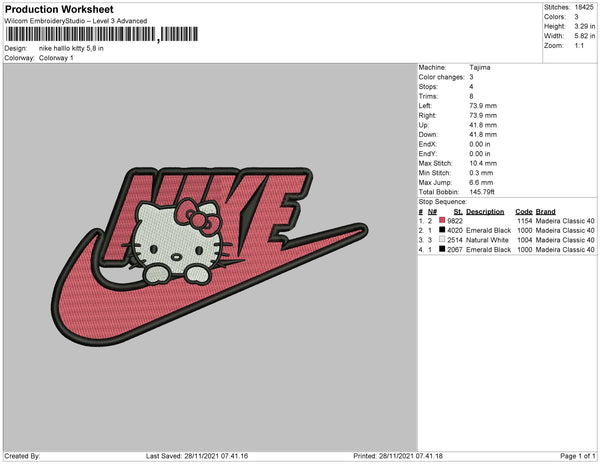Click the Machine value "Tajima"
600x464 pixels.
point(479,67)
